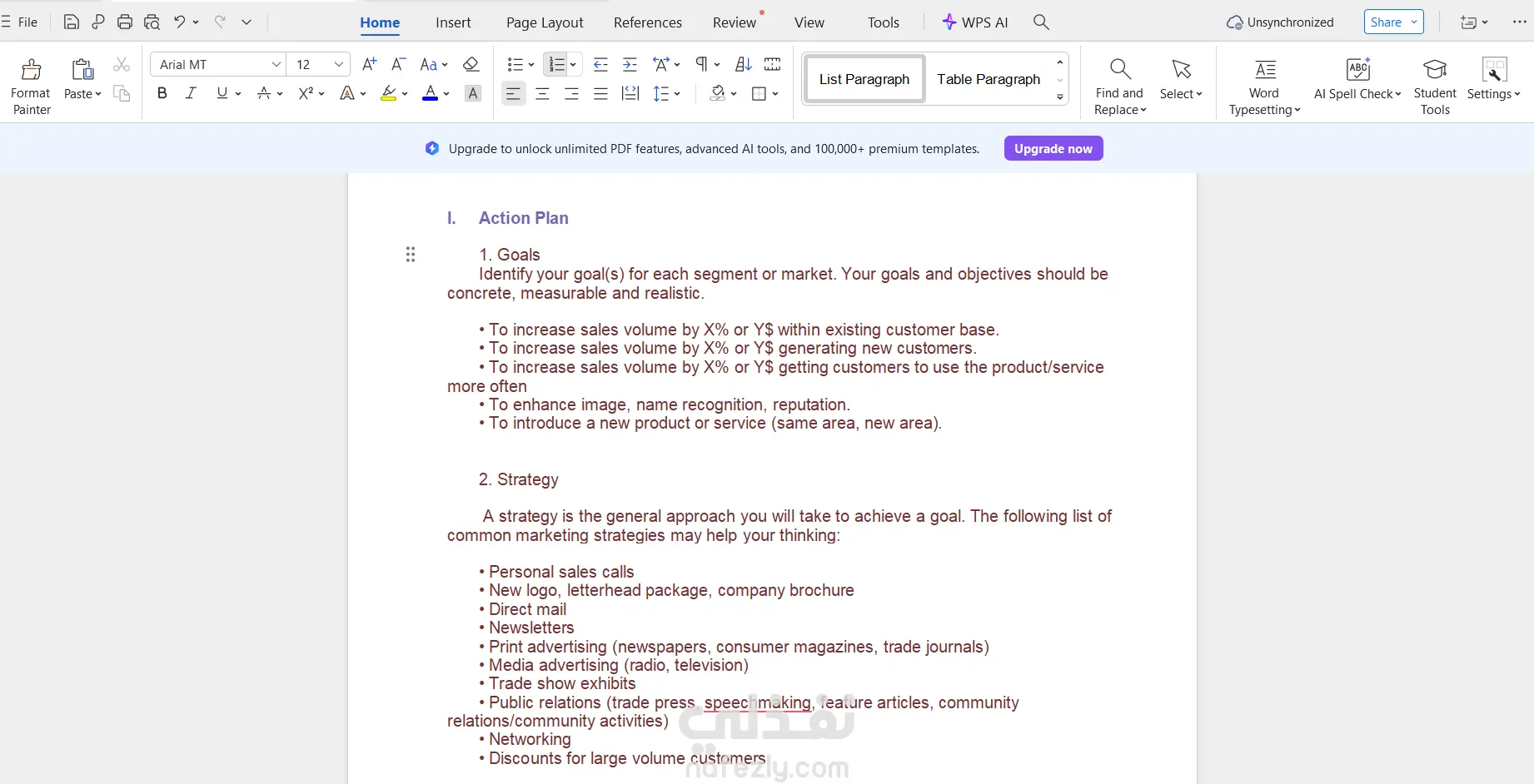1534x784 pixels.
Task: Click the distributed alignment icon
Action: pyautogui.click(x=630, y=93)
